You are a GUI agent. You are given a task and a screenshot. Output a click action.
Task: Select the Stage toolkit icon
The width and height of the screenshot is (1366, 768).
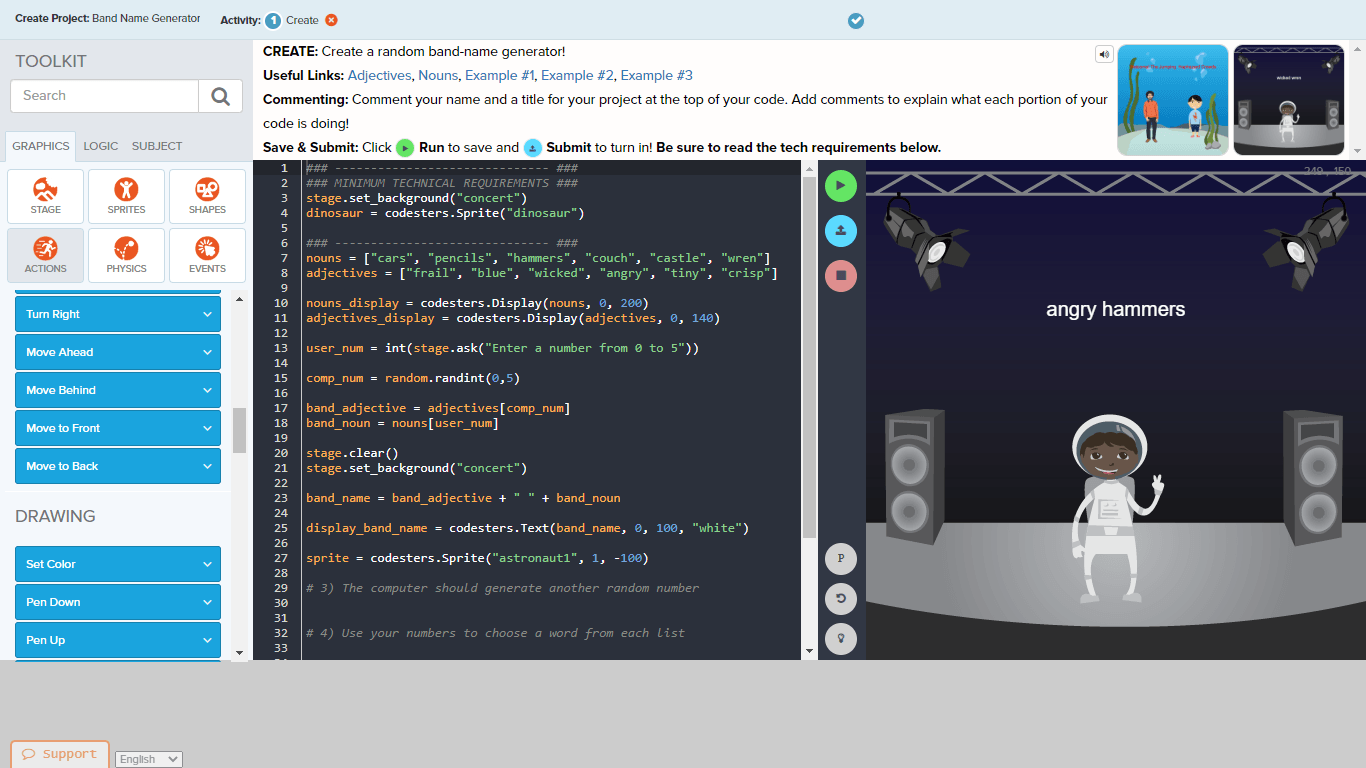coord(45,196)
